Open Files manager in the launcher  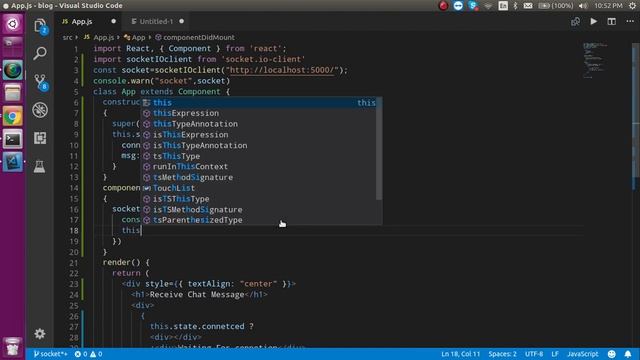(13, 93)
